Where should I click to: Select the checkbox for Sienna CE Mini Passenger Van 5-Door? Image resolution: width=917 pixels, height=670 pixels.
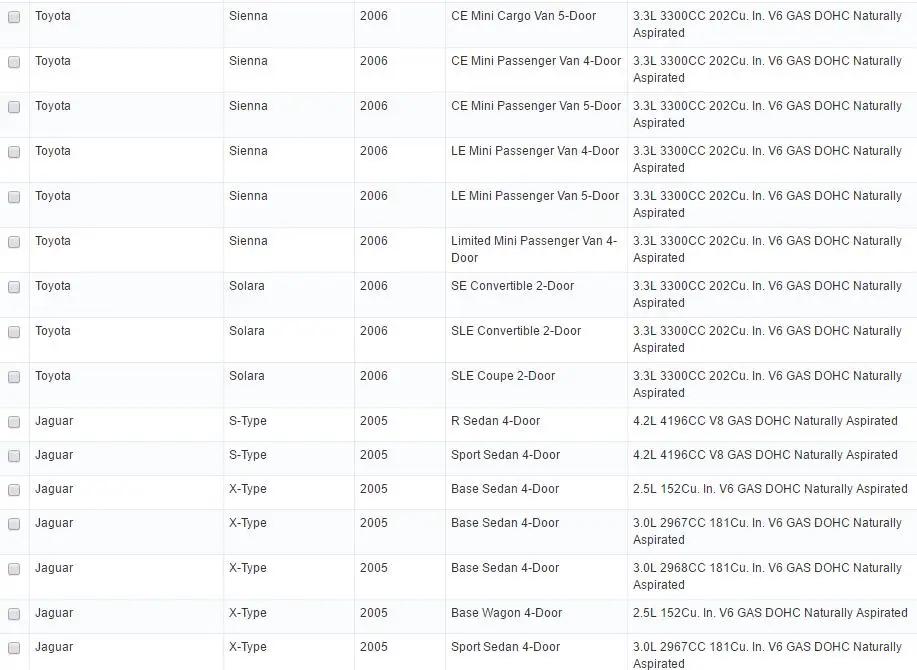click(x=14, y=107)
